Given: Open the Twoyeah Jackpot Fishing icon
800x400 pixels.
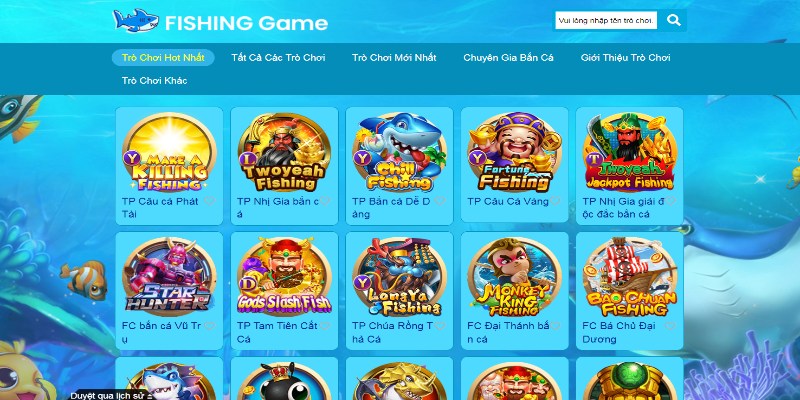Looking at the screenshot, I should click(630, 153).
